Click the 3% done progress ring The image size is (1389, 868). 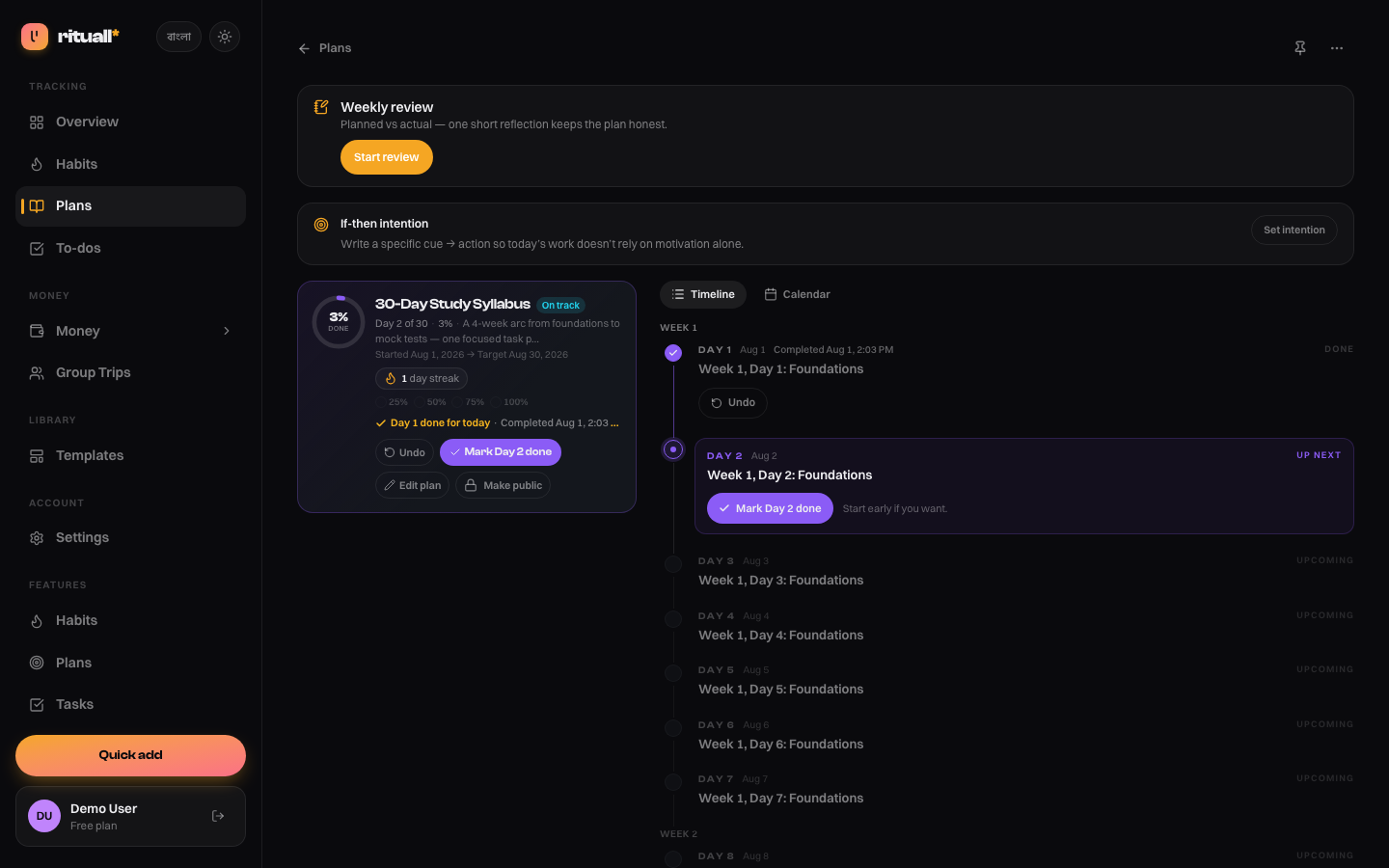pyautogui.click(x=339, y=321)
